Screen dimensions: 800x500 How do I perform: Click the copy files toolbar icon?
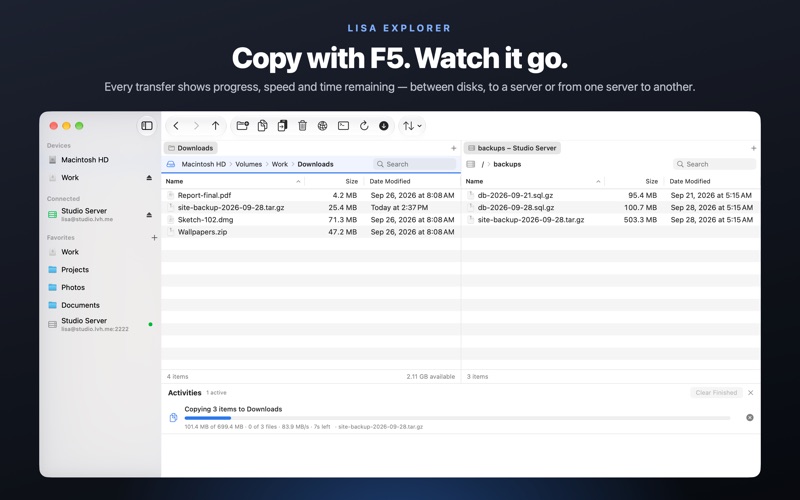[262, 126]
